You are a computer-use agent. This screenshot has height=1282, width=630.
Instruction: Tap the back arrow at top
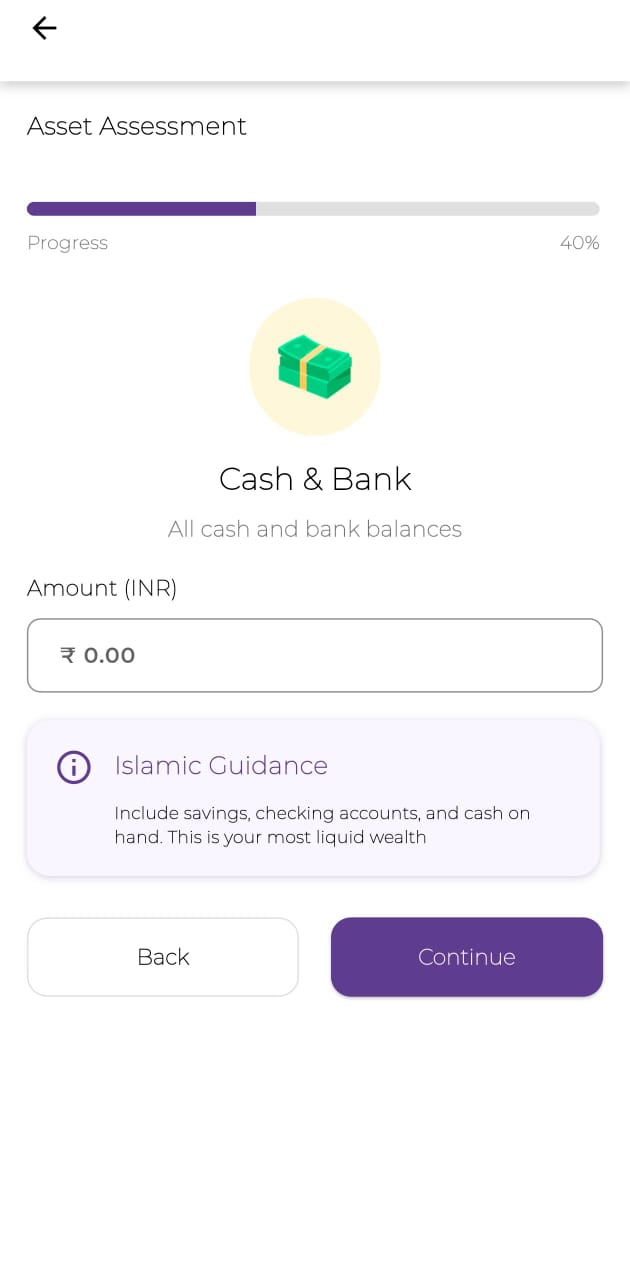pos(44,28)
